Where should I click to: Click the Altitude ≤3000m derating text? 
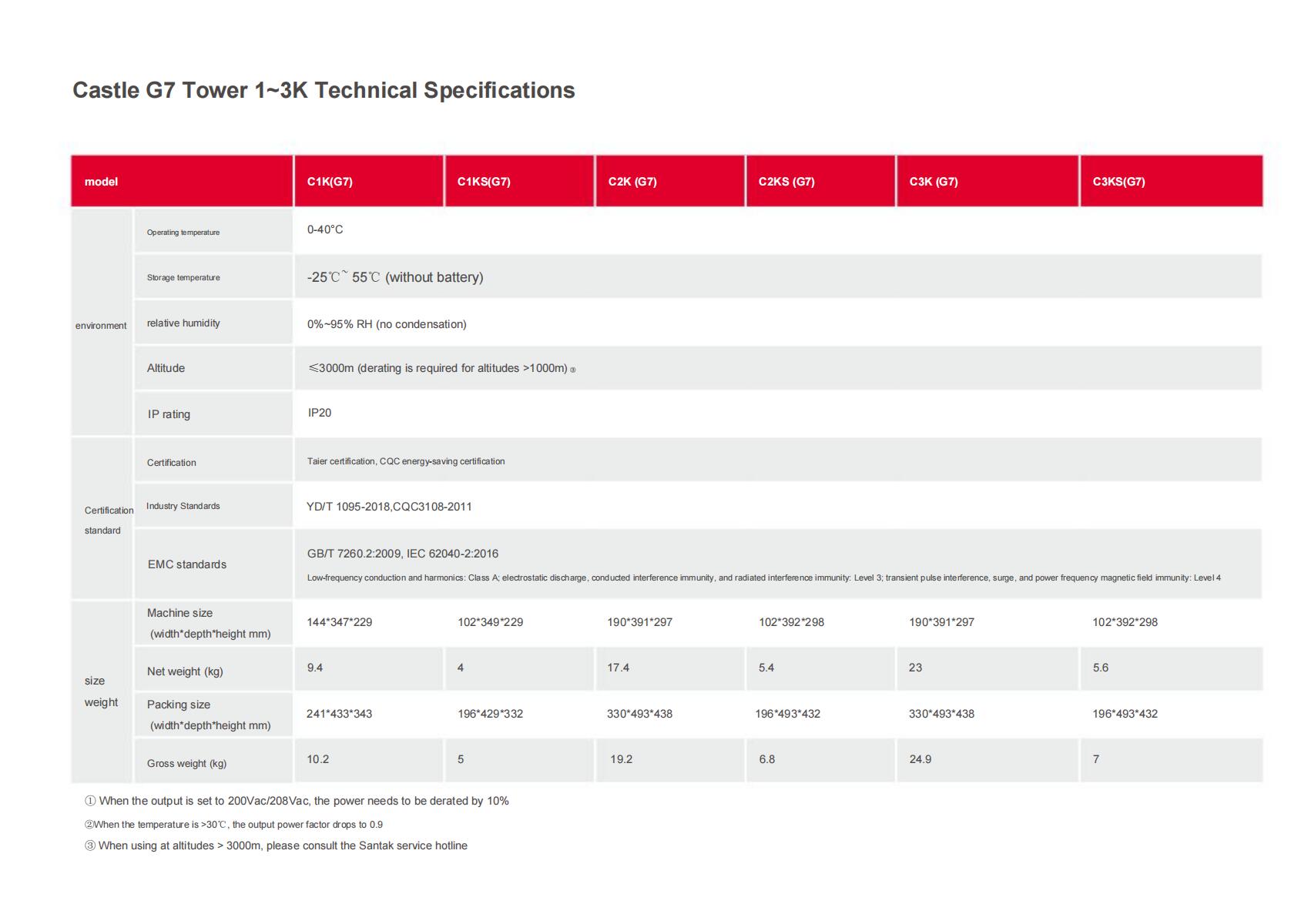pyautogui.click(x=438, y=368)
